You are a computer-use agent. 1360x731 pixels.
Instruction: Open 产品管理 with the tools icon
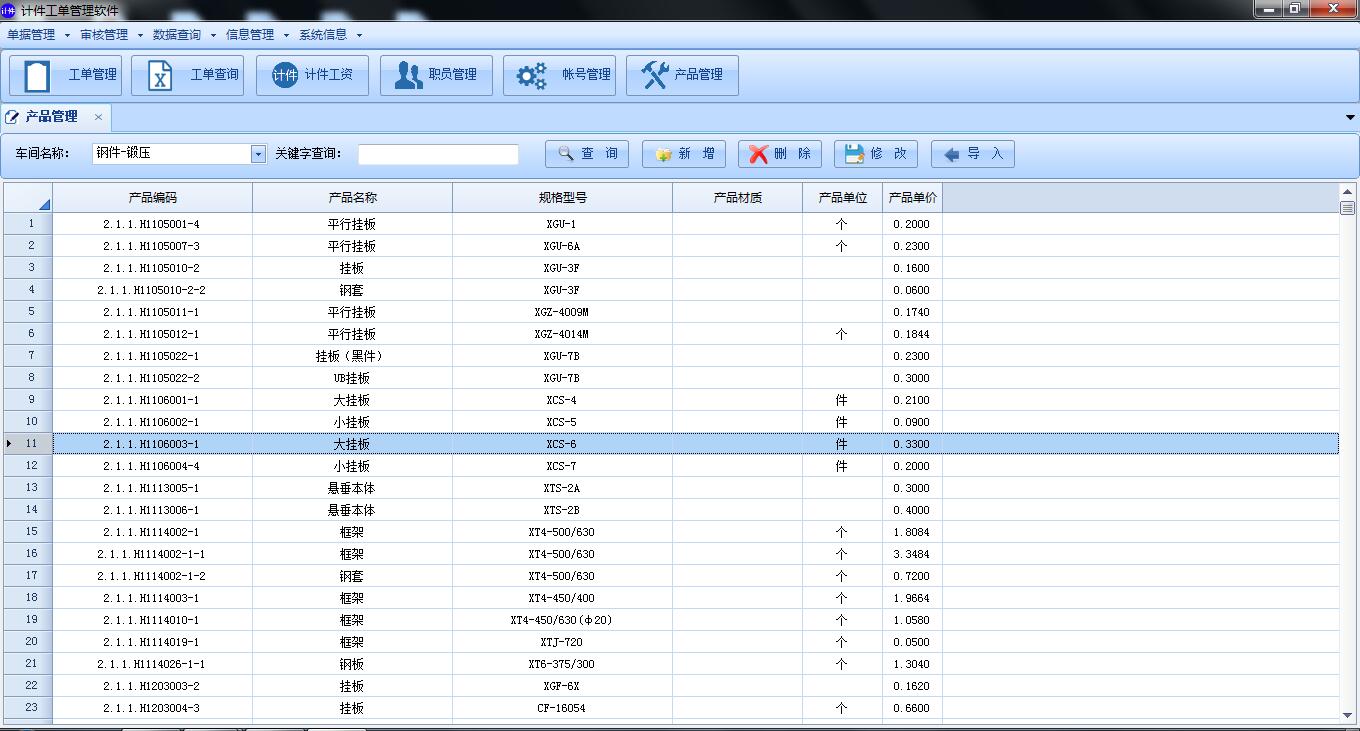tap(682, 75)
